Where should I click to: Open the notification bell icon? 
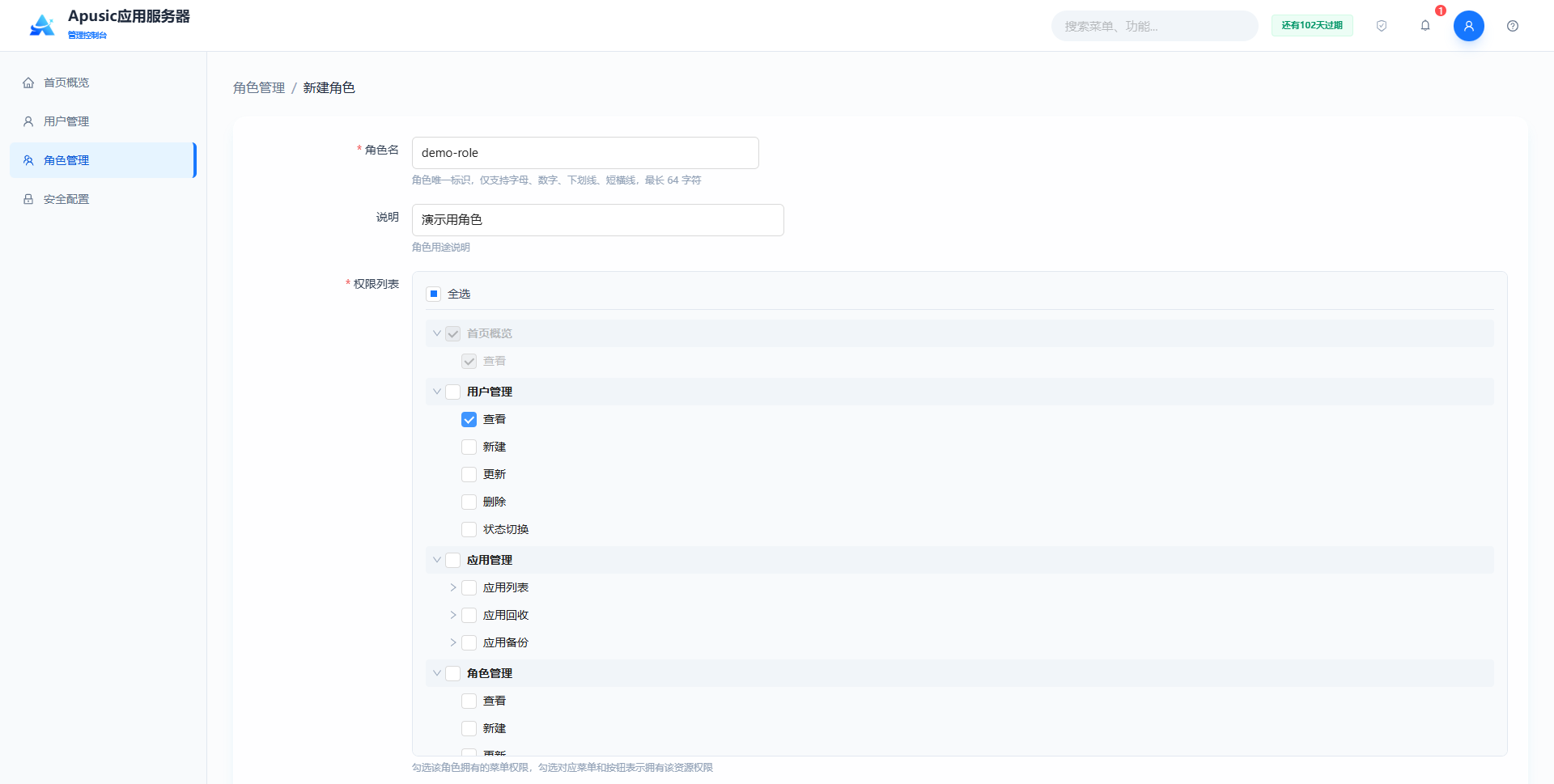click(1425, 26)
